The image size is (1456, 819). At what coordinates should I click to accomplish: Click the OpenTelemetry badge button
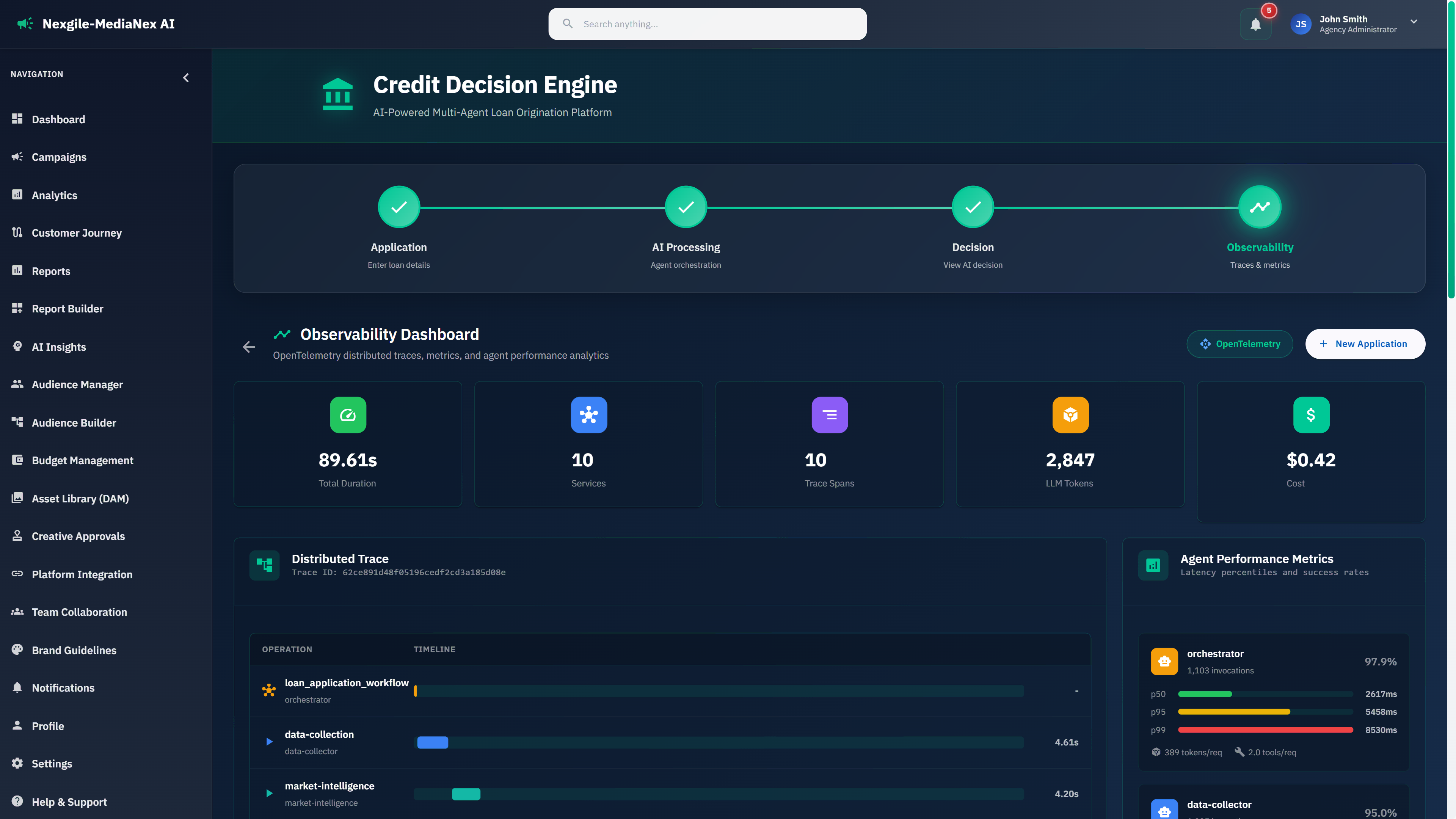[1239, 344]
